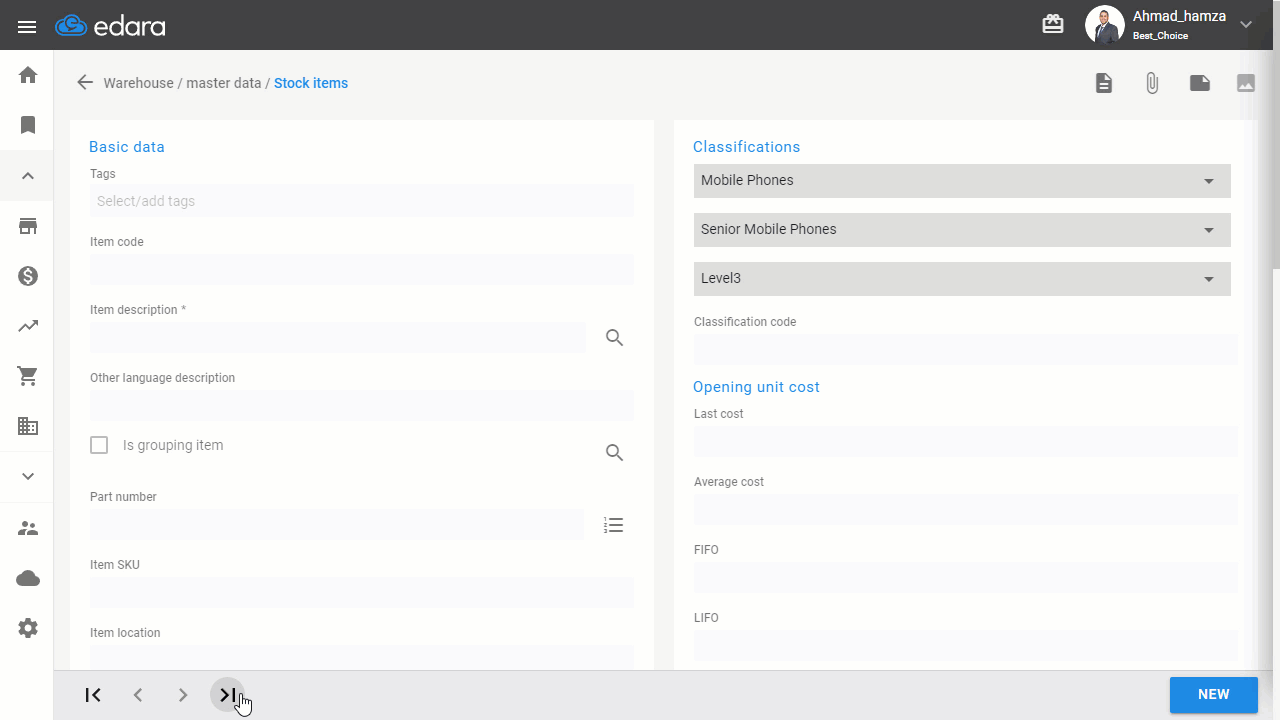The width and height of the screenshot is (1280, 720).
Task: Click the NEW button
Action: point(1214,694)
